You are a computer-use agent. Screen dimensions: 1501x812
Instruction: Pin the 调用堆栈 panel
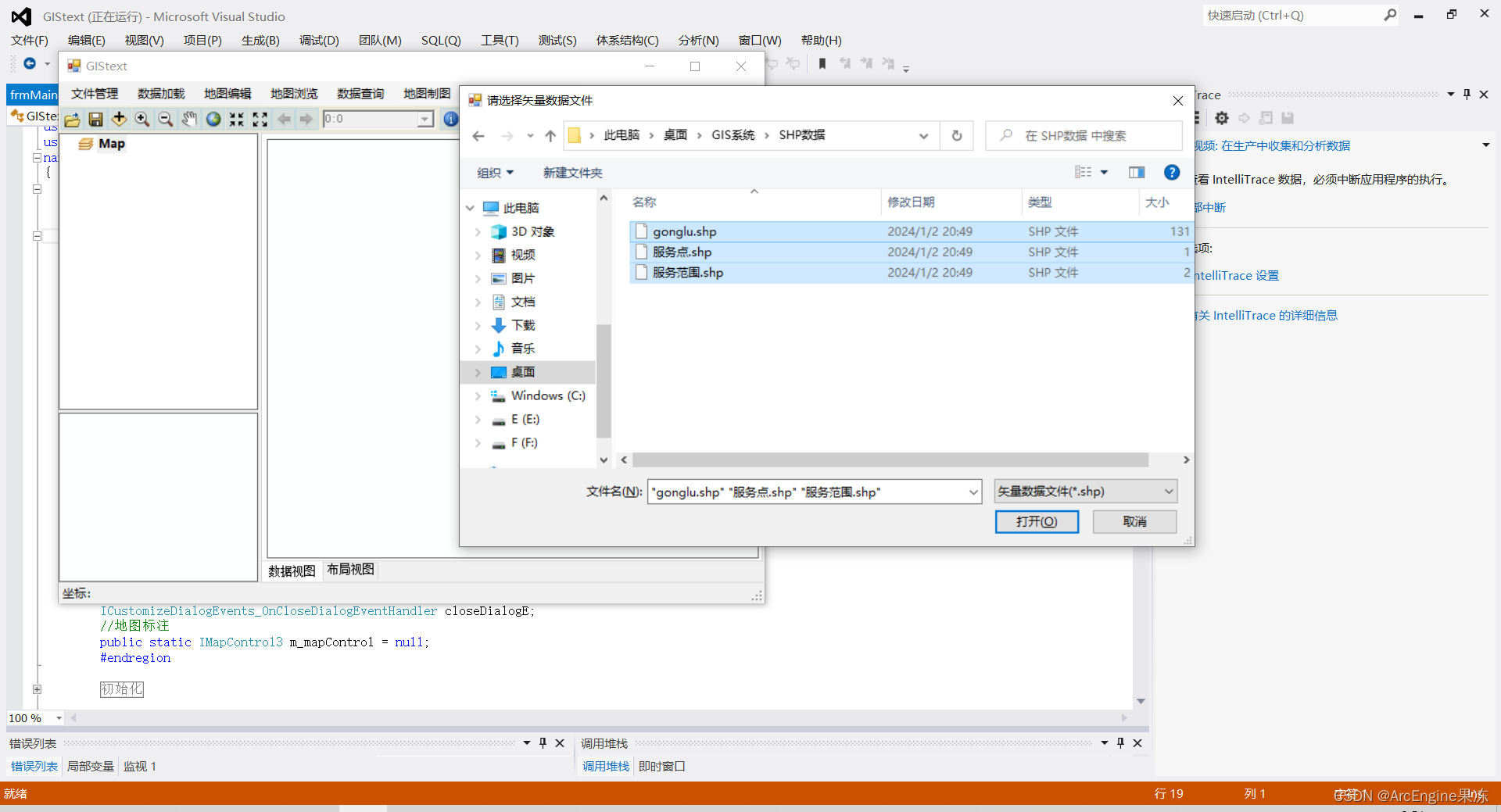[x=1119, y=743]
